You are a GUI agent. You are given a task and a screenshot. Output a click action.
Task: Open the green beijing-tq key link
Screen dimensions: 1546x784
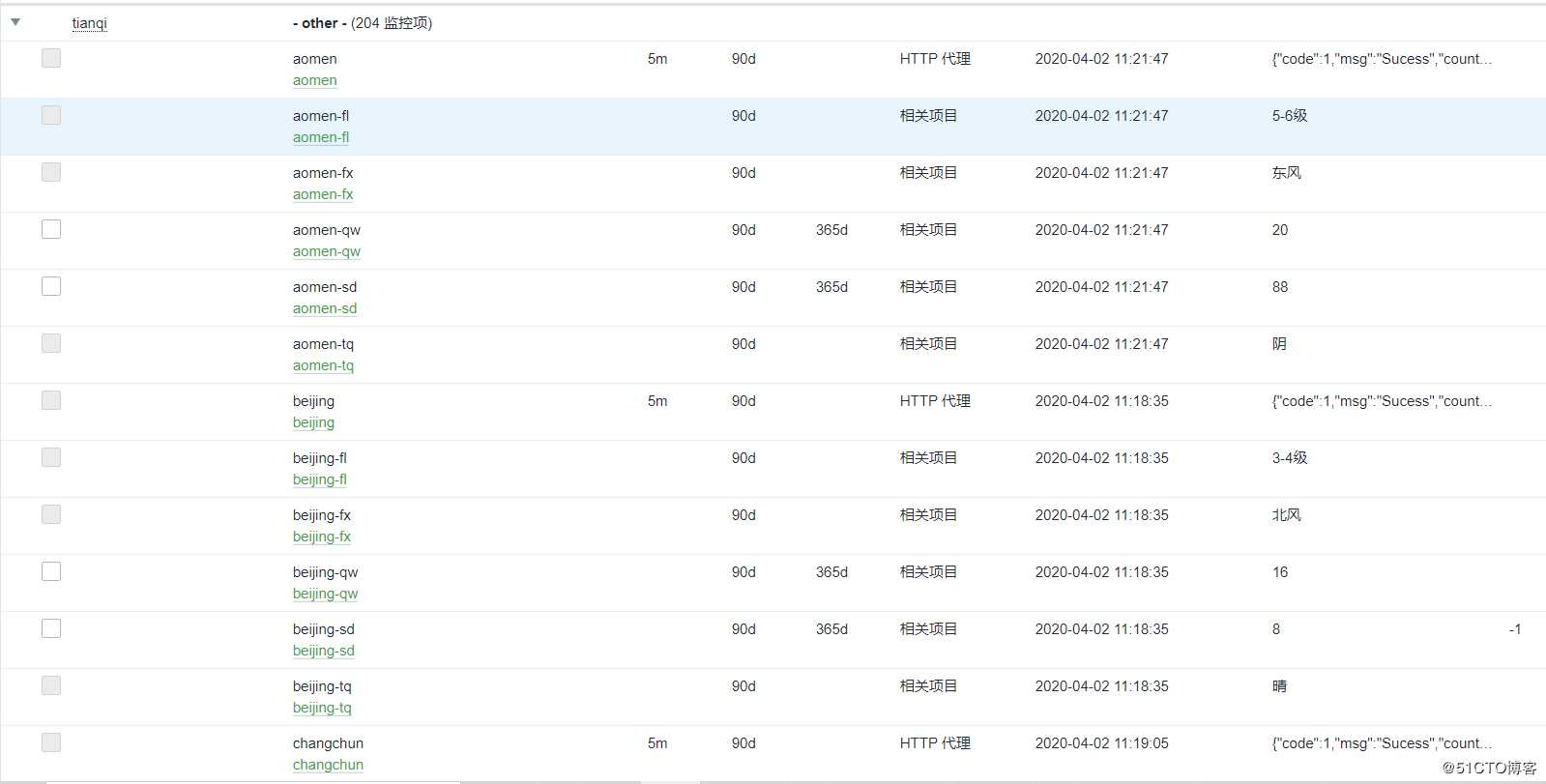(322, 708)
